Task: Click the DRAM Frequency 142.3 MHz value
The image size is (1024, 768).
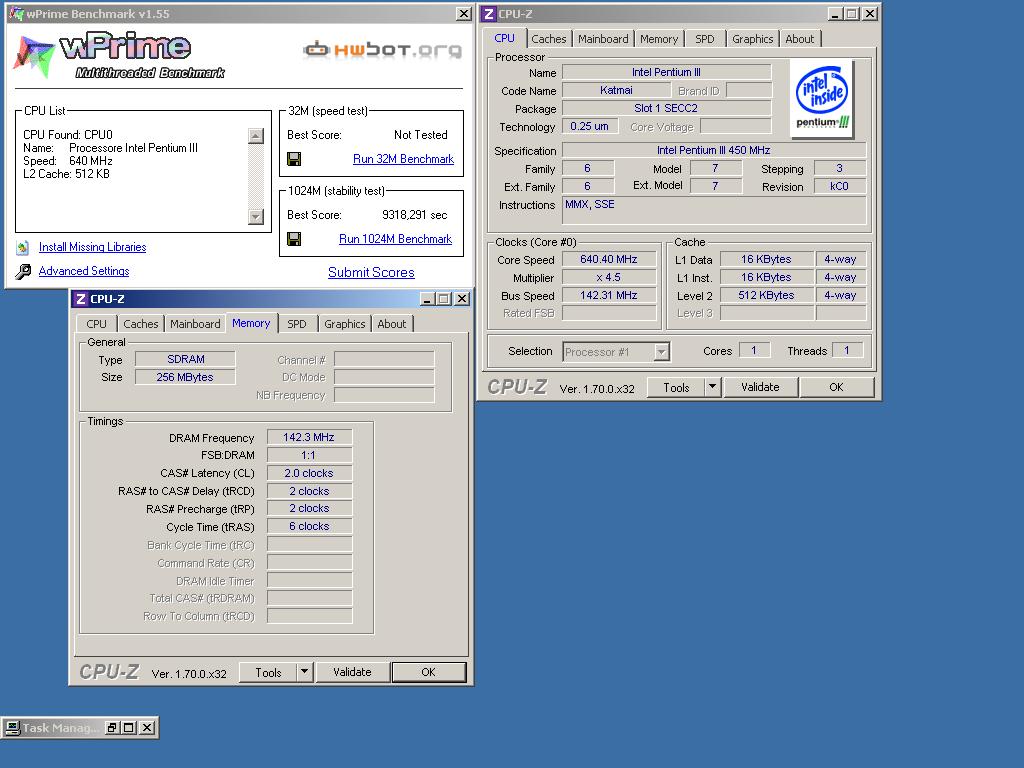Action: 309,438
